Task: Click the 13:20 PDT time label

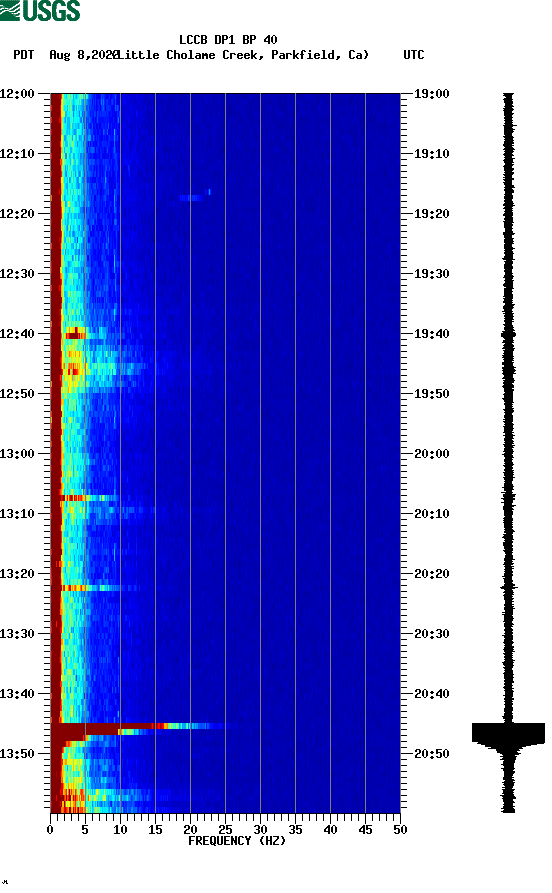Action: coord(17,574)
